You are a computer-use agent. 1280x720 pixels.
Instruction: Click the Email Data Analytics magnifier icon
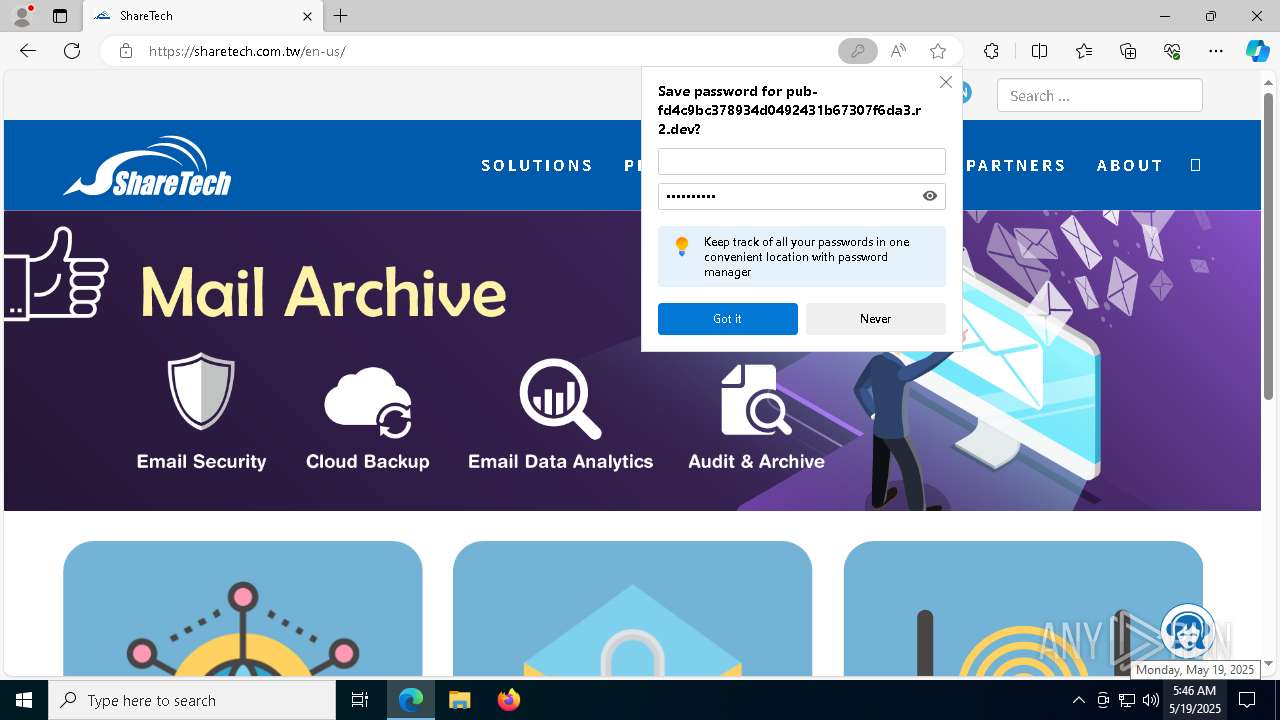point(560,398)
